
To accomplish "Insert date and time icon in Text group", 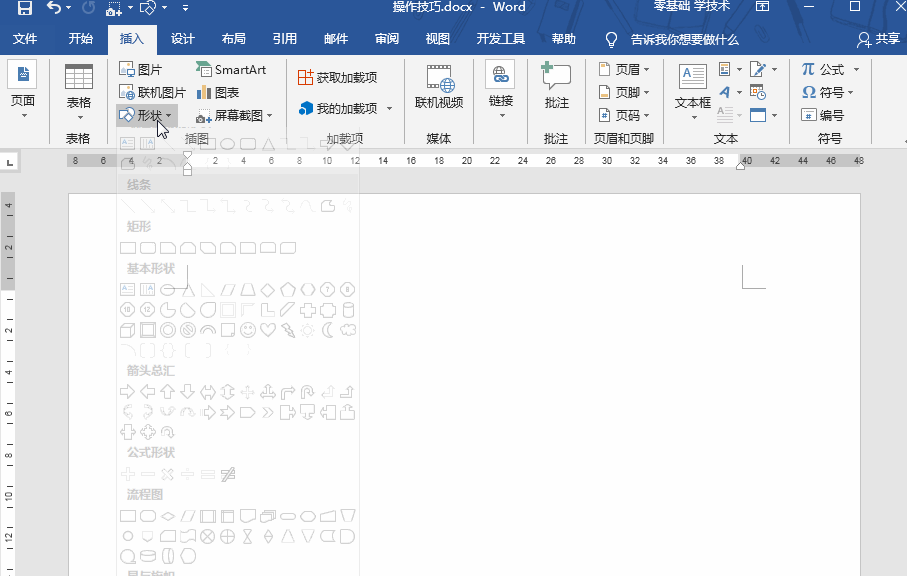I will (758, 92).
